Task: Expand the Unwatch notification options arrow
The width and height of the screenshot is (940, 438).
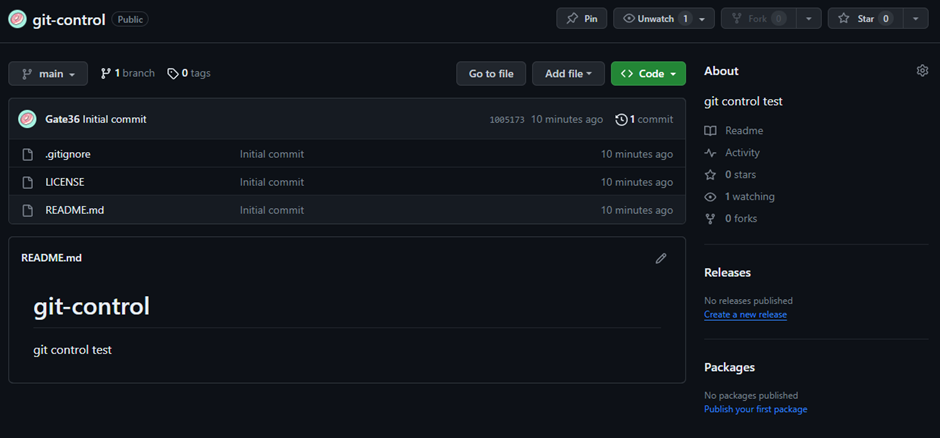Action: [x=703, y=19]
